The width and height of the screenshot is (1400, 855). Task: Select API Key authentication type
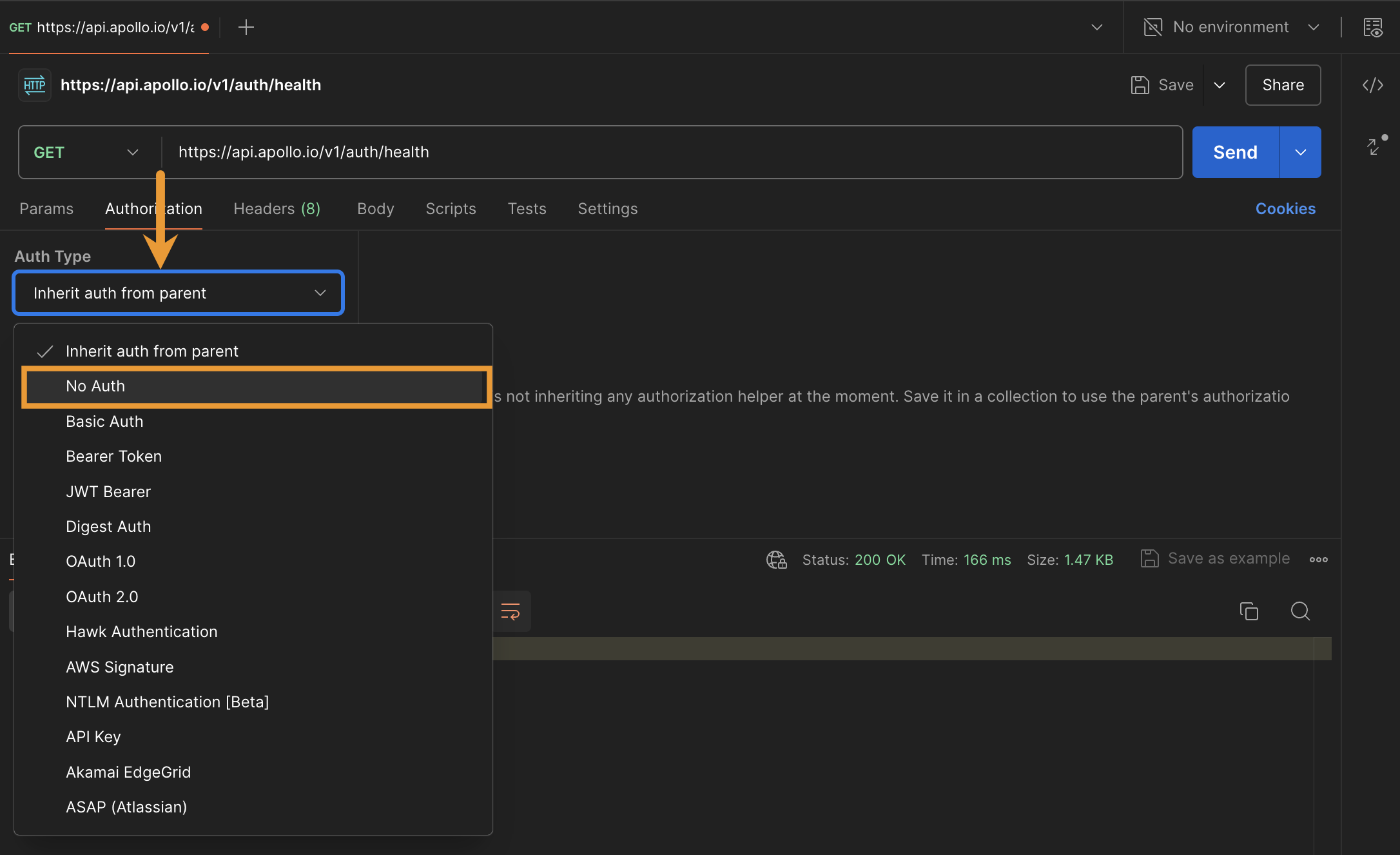click(x=93, y=736)
